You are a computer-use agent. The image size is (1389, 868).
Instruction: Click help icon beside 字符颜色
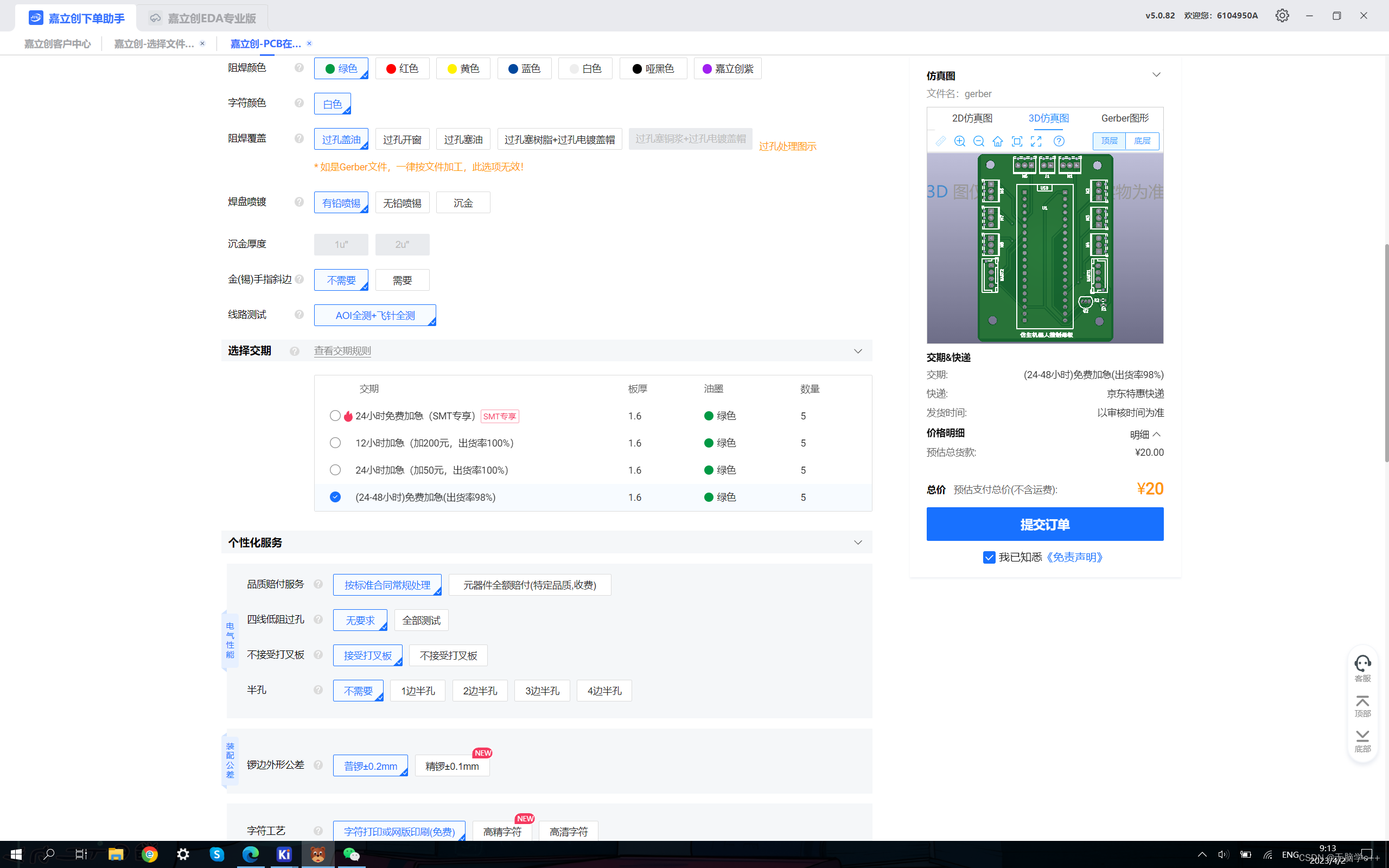click(x=299, y=103)
